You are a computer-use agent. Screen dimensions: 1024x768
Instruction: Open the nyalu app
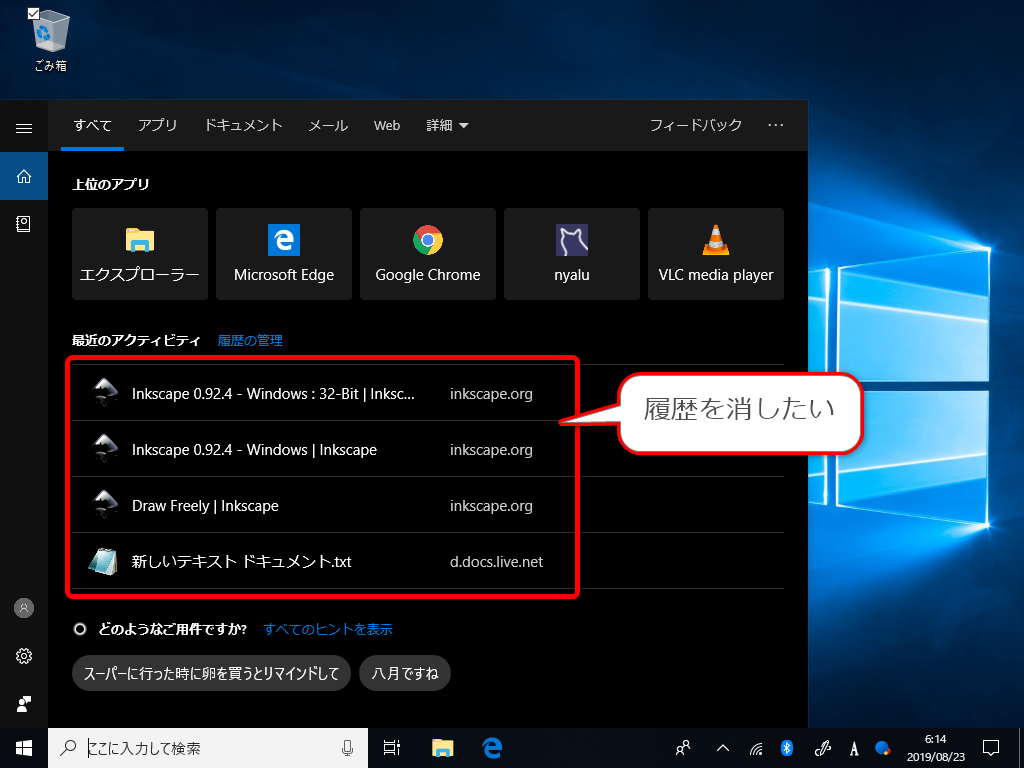571,253
